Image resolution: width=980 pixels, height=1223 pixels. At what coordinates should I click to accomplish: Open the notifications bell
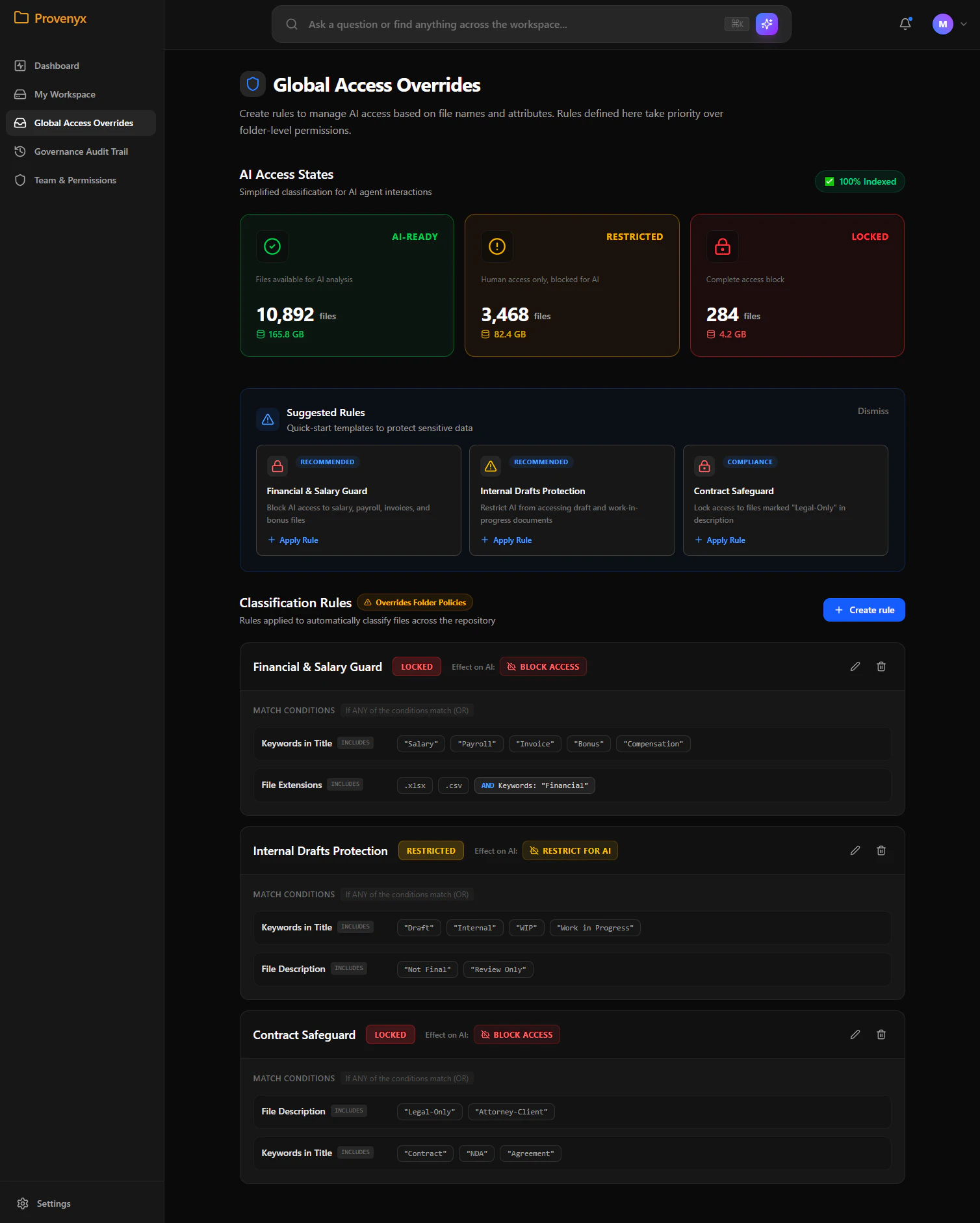click(905, 24)
